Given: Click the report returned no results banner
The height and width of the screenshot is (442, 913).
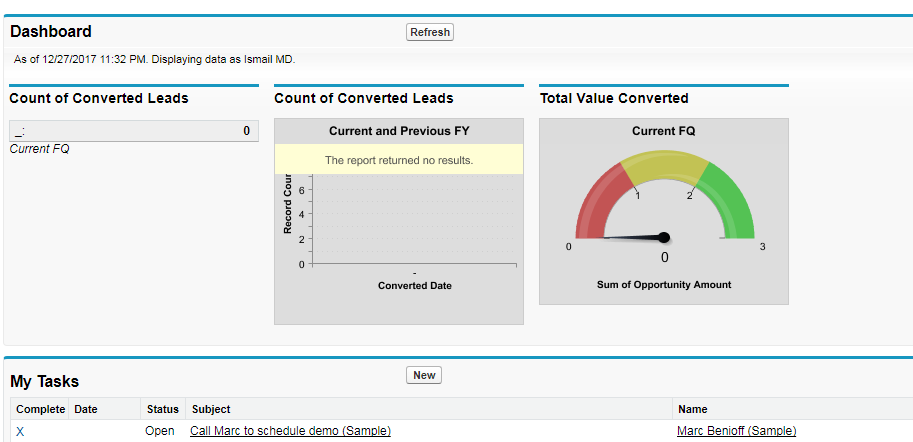Looking at the screenshot, I should pos(399,160).
